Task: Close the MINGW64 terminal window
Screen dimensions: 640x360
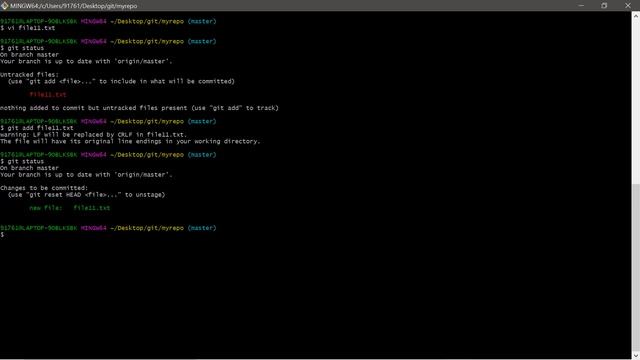Action: (x=628, y=6)
